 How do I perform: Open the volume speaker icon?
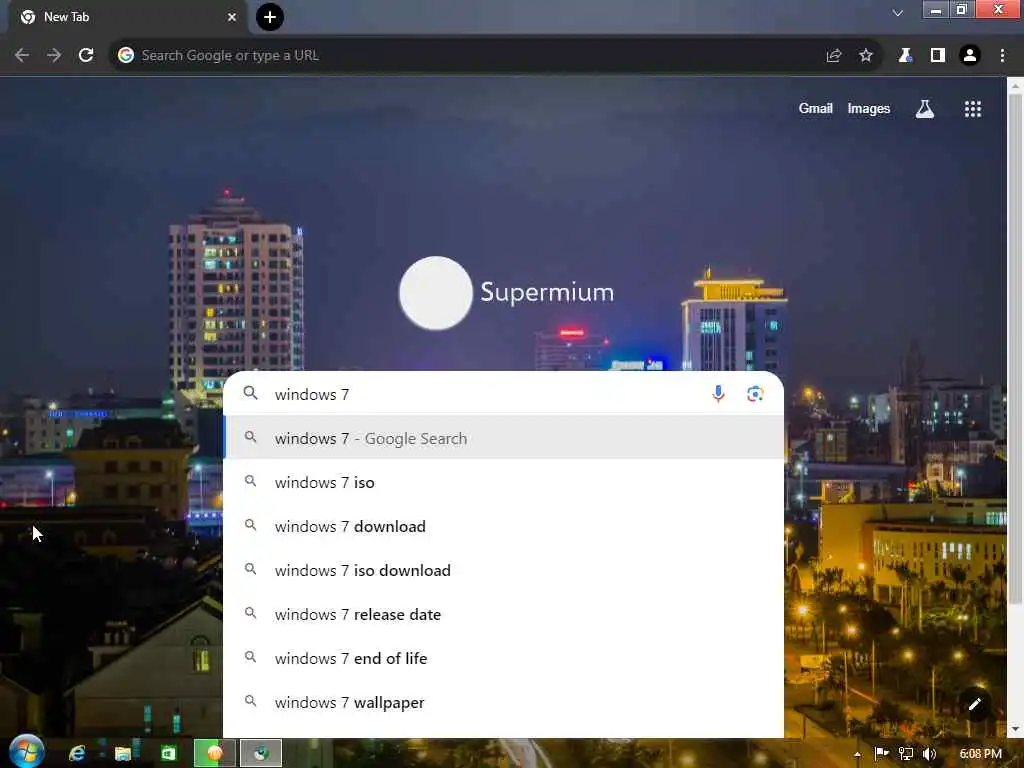pyautogui.click(x=929, y=754)
